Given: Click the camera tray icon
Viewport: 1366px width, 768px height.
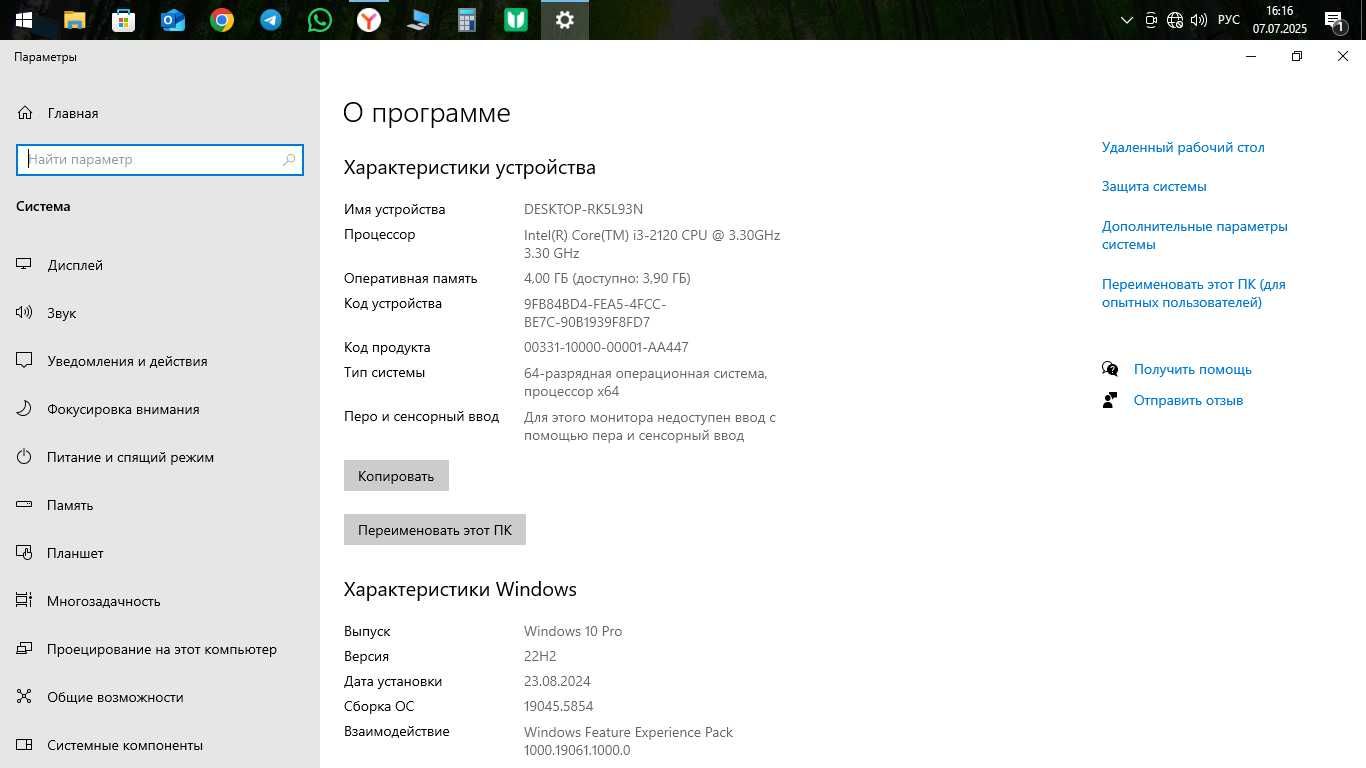Looking at the screenshot, I should (x=1151, y=20).
